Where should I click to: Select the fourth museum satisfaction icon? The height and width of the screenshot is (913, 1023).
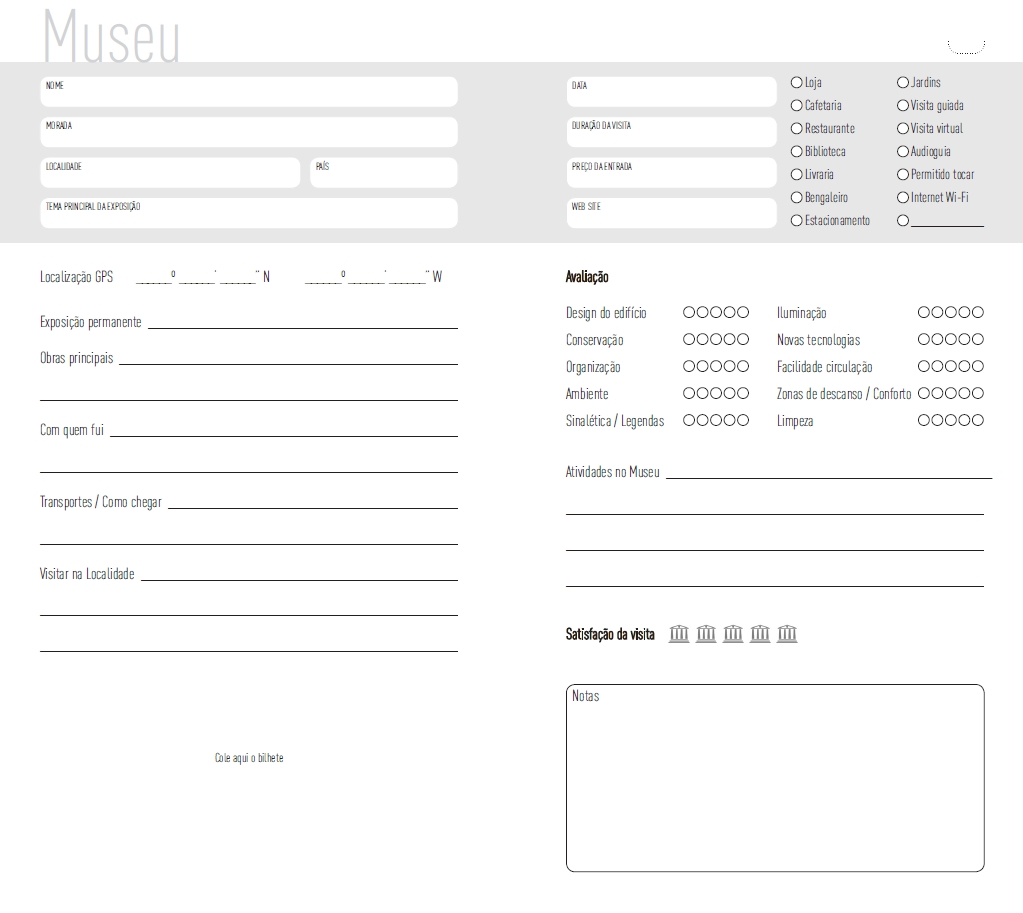point(760,633)
